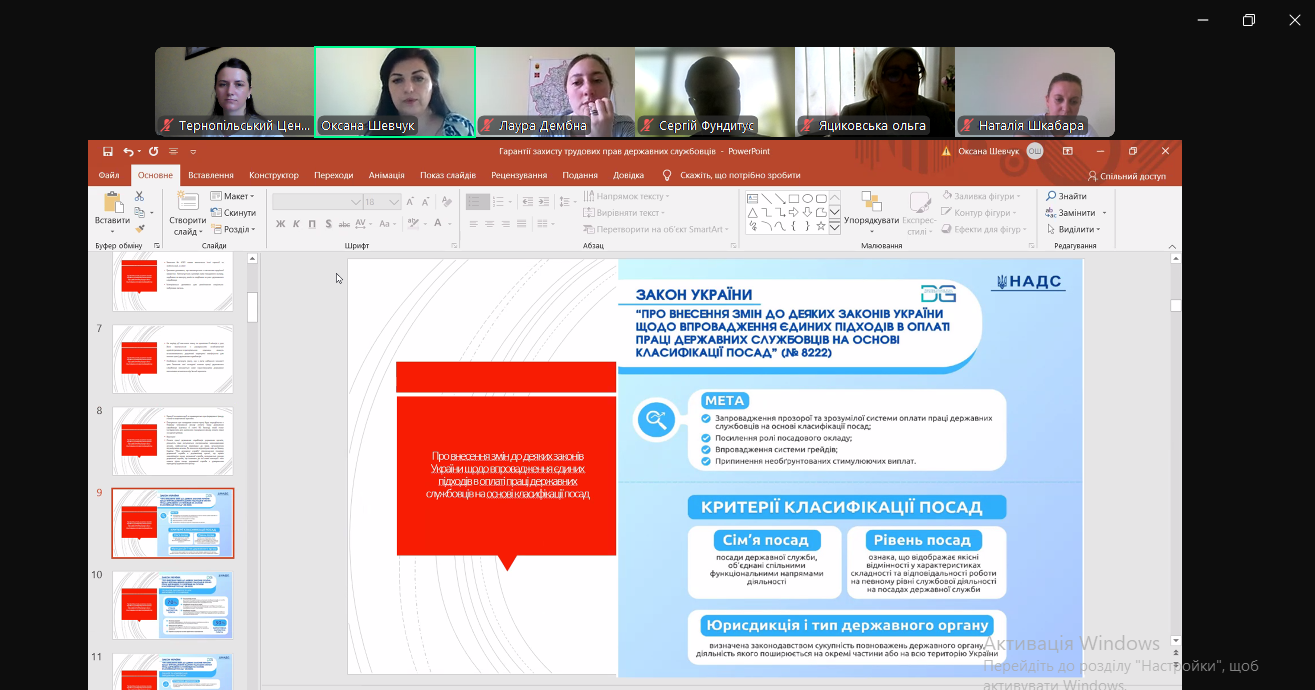Copy selection with the Copy icon
The image size is (1315, 690).
(x=140, y=213)
